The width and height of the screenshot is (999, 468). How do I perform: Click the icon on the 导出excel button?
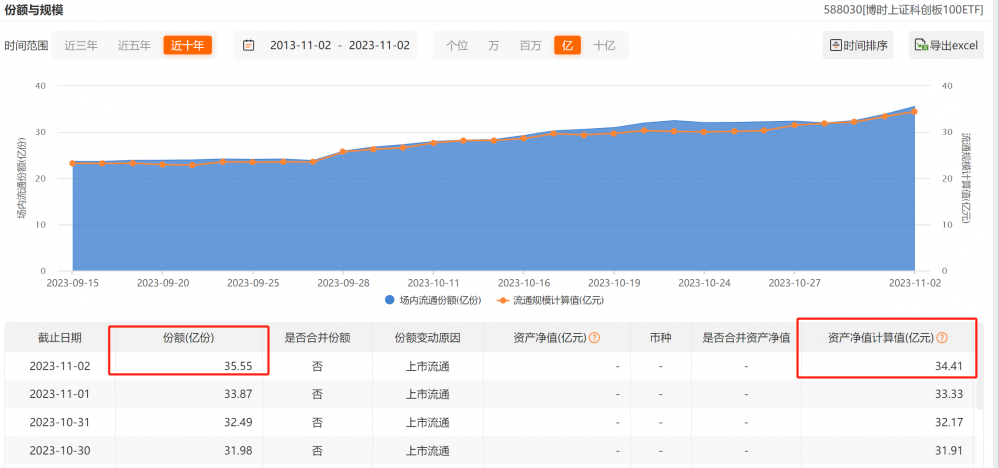pyautogui.click(x=920, y=45)
